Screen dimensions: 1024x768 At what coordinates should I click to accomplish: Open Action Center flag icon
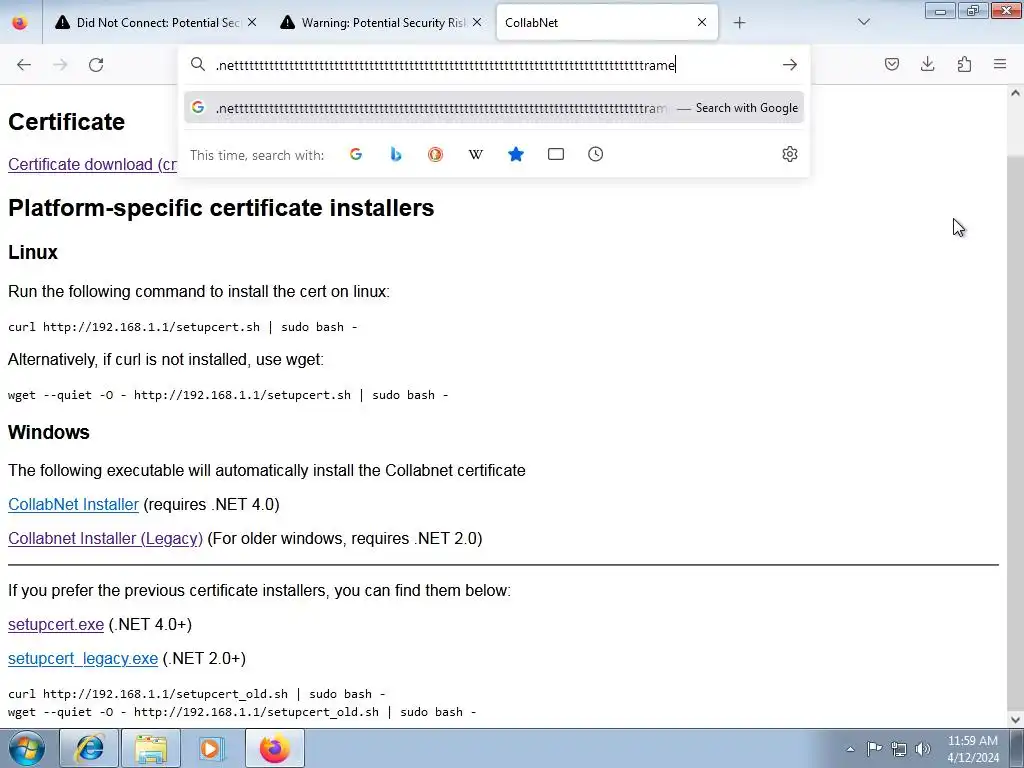pyautogui.click(x=874, y=748)
